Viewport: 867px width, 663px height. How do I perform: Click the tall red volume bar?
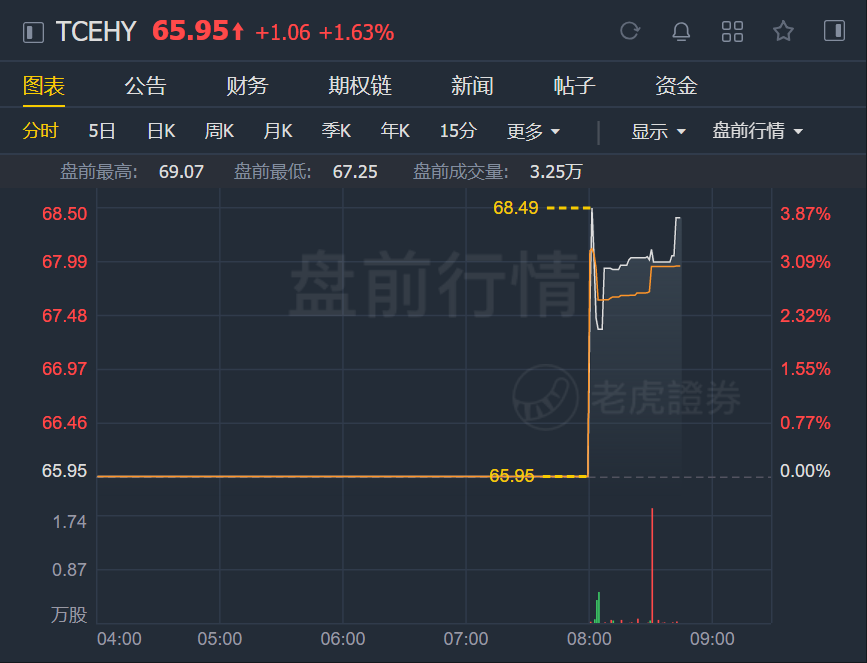point(652,565)
